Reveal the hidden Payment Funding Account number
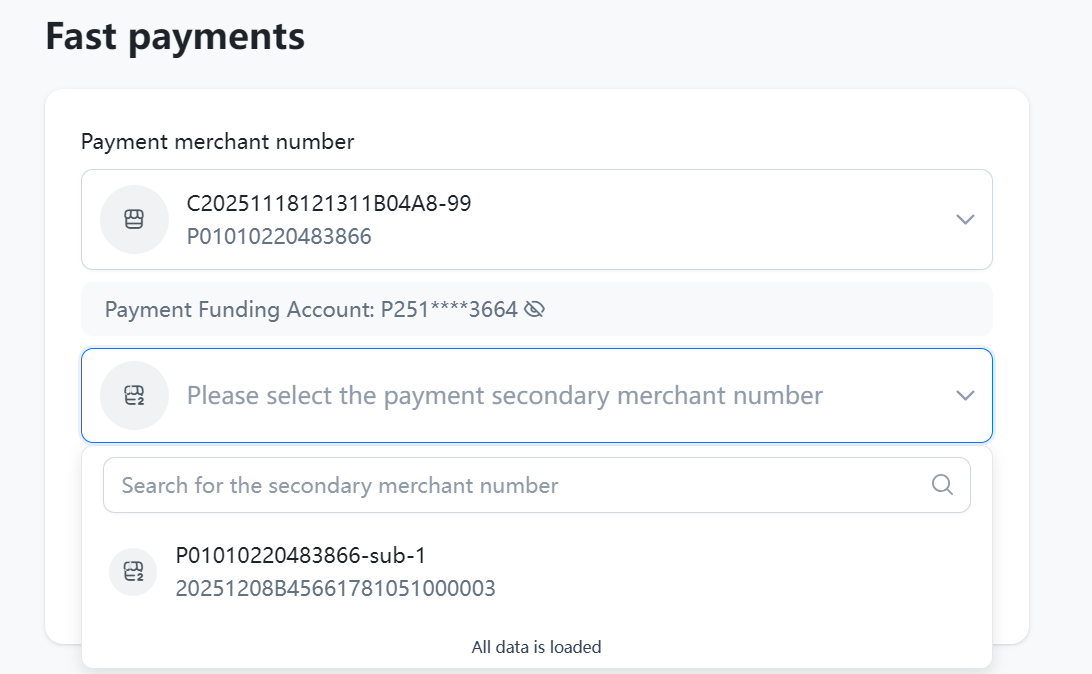This screenshot has height=674, width=1092. tap(535, 310)
